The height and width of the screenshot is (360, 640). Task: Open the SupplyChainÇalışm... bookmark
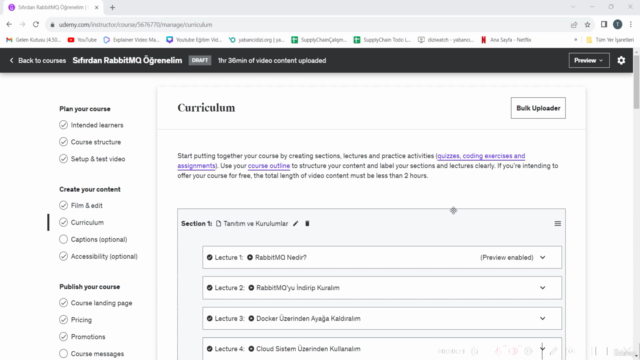pyautogui.click(x=319, y=40)
